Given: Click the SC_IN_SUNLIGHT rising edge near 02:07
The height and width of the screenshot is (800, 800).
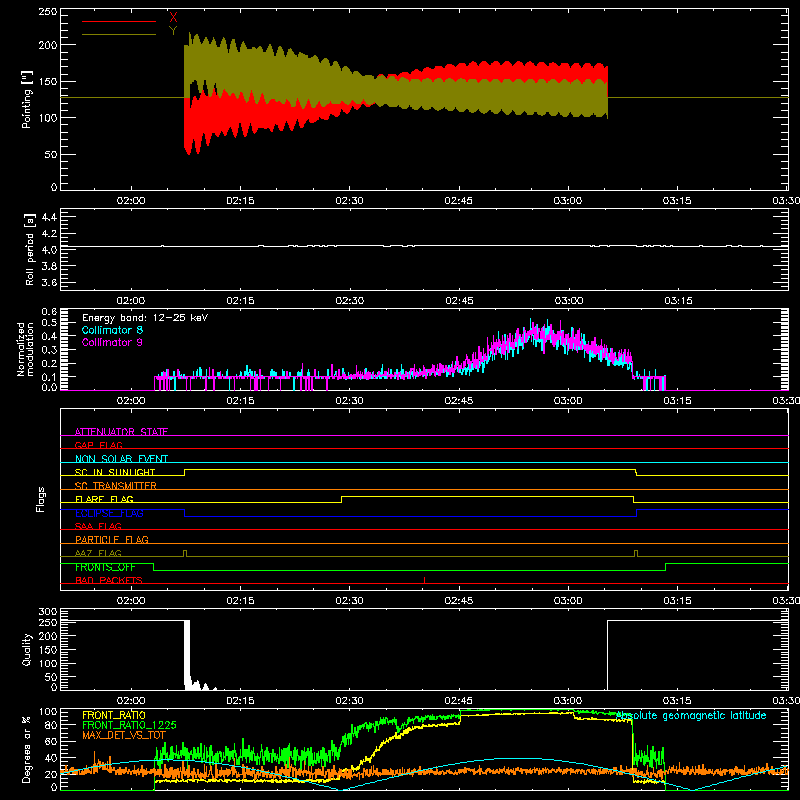Looking at the screenshot, I should click(x=185, y=472).
